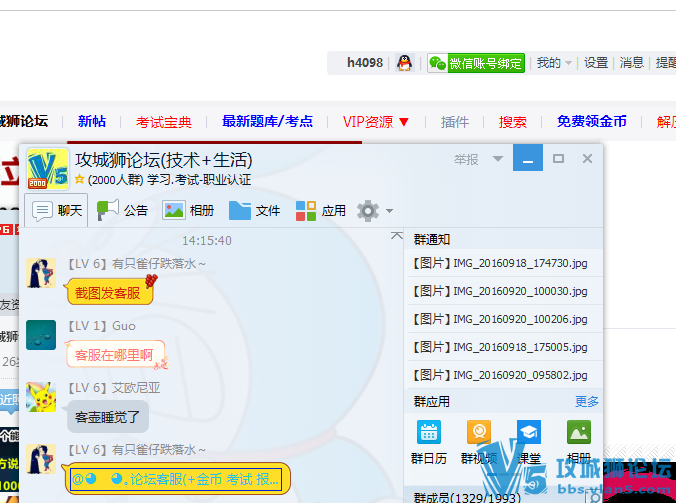Click the 相册 album icon in toolbar
Image resolution: width=676 pixels, height=503 pixels.
(174, 210)
